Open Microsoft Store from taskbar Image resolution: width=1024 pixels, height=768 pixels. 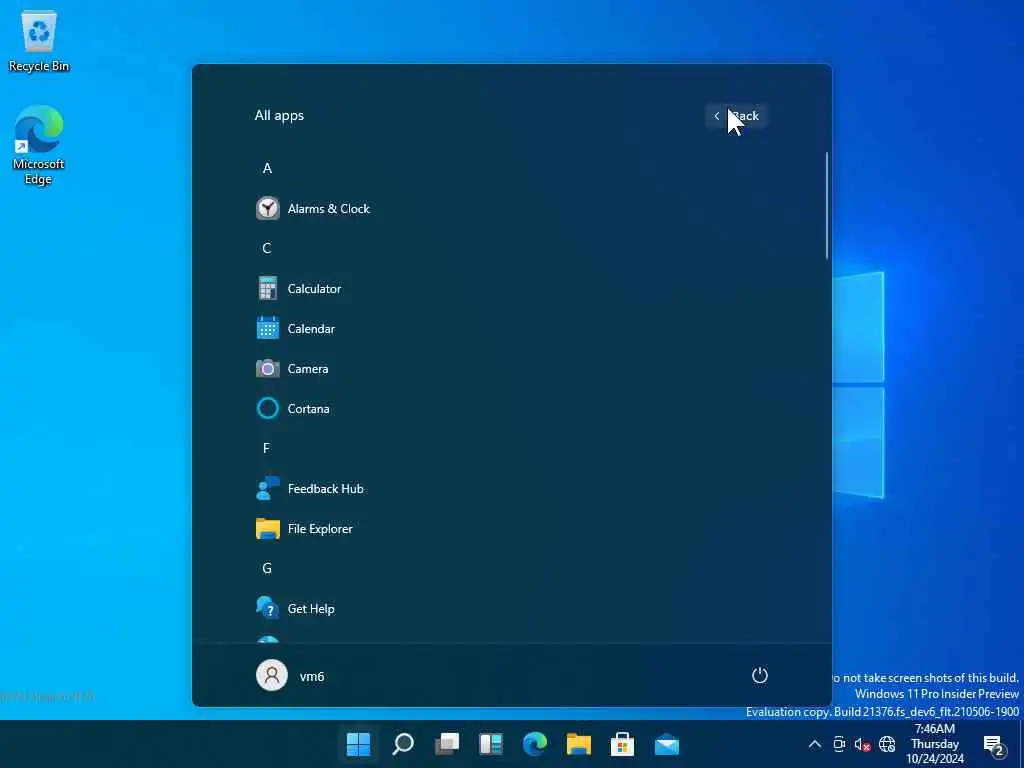click(622, 744)
